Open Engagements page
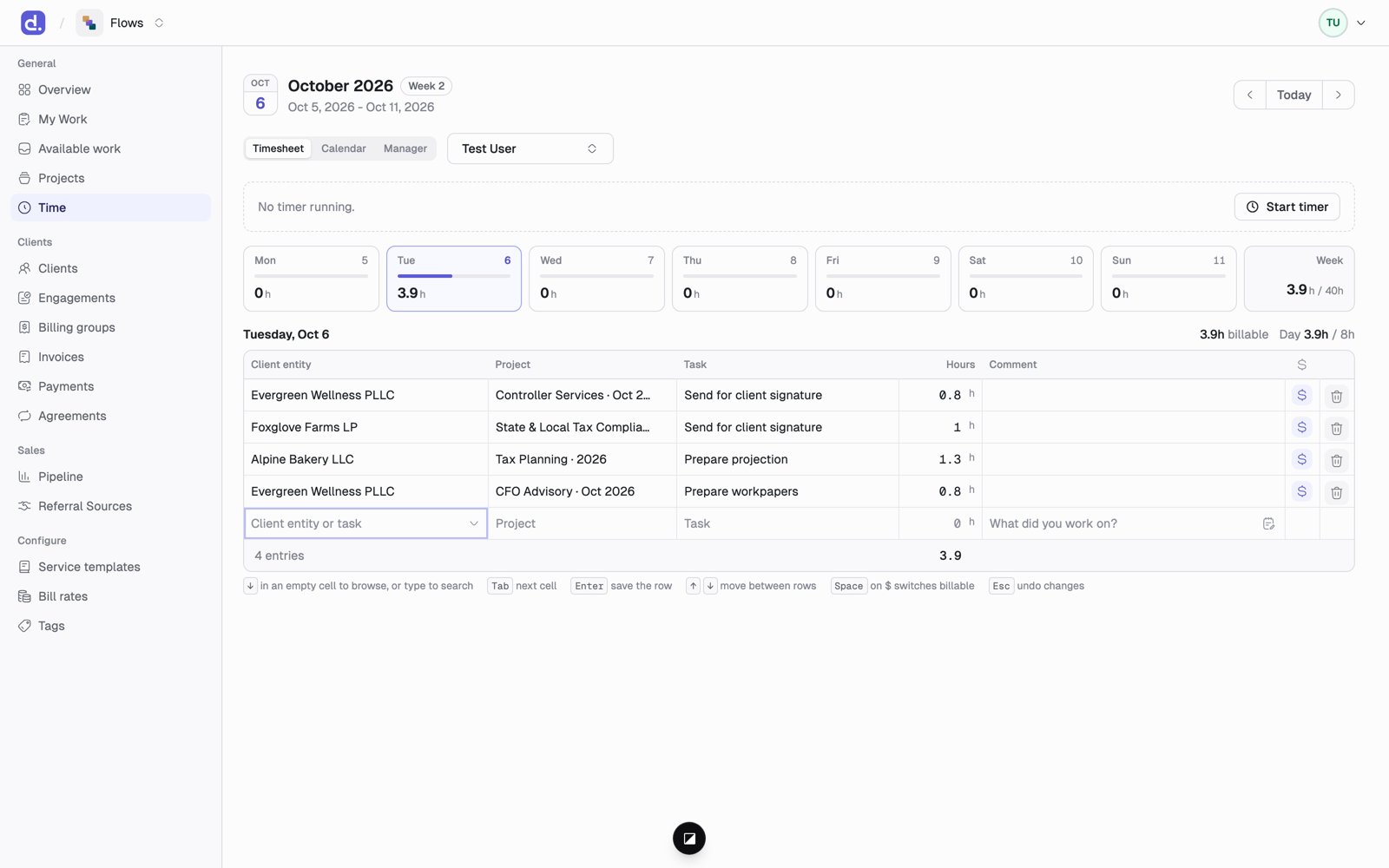This screenshot has width=1389, height=868. pyautogui.click(x=110, y=298)
